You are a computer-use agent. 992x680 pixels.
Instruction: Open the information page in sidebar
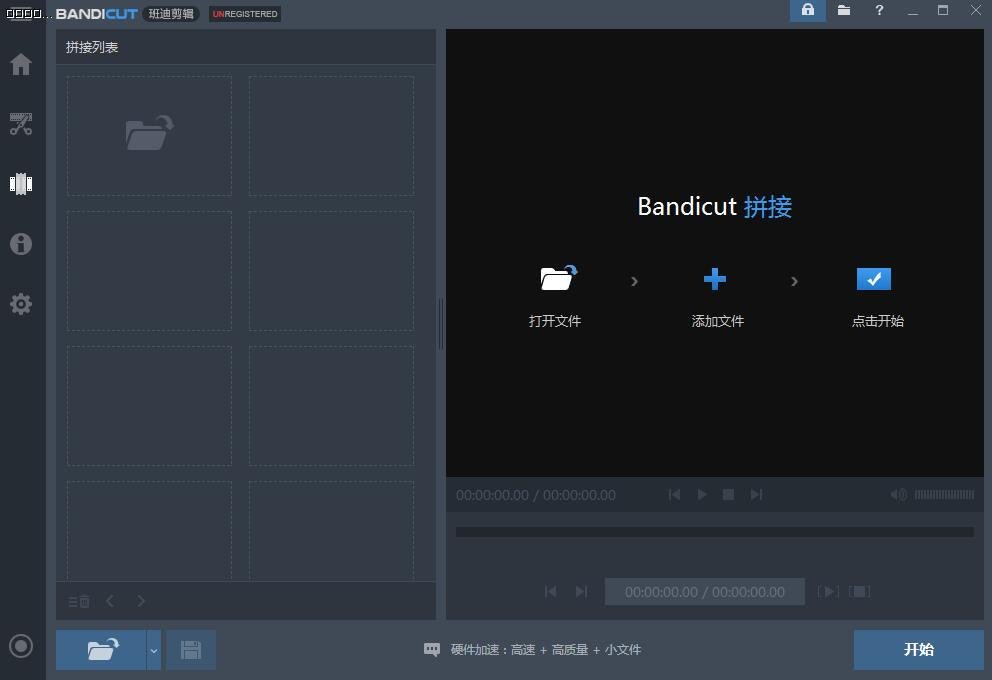coord(21,244)
